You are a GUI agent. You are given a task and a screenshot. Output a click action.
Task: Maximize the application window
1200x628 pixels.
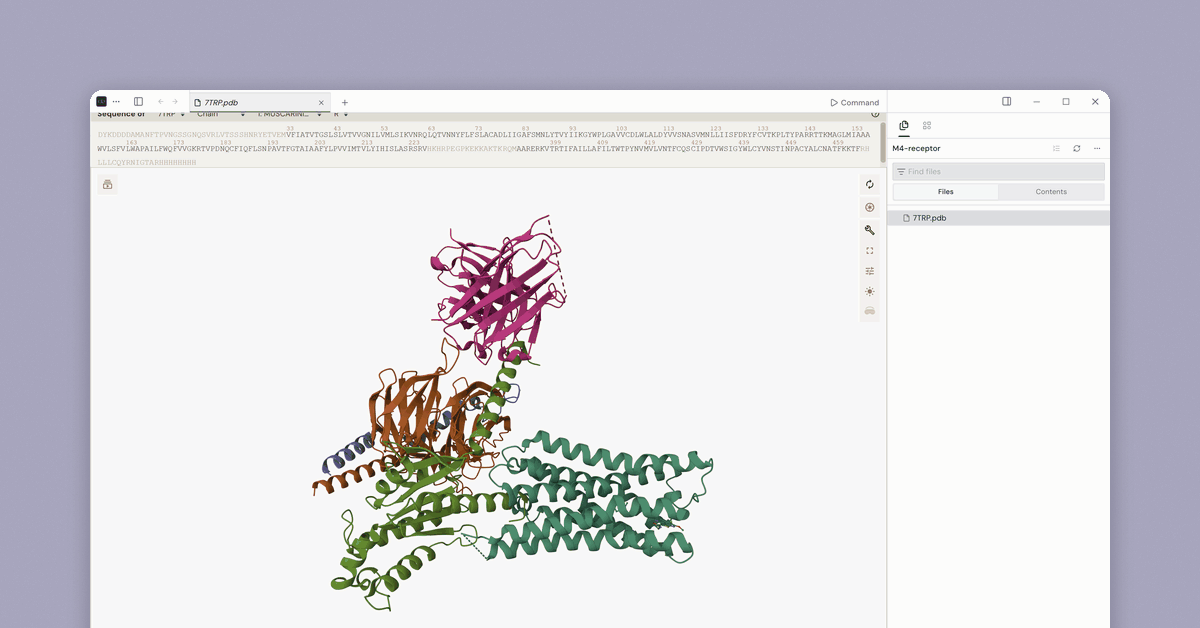pos(1066,102)
